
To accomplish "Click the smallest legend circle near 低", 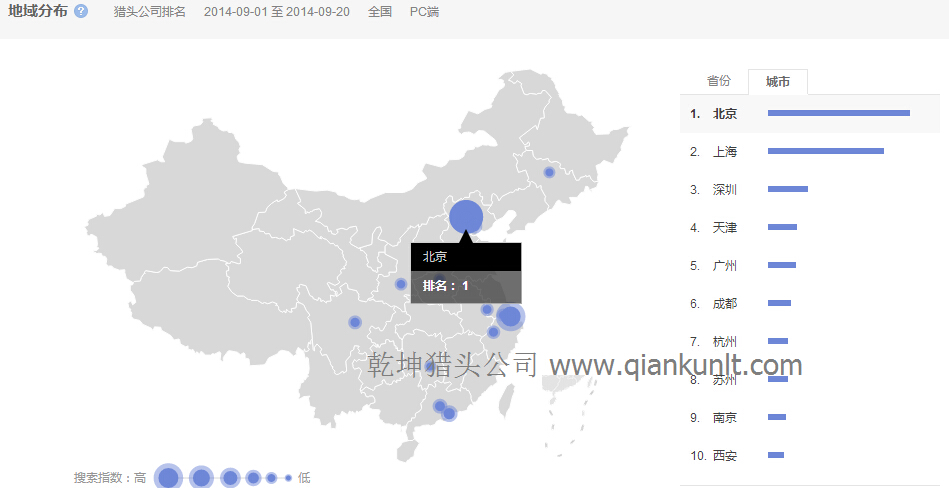I will (288, 478).
